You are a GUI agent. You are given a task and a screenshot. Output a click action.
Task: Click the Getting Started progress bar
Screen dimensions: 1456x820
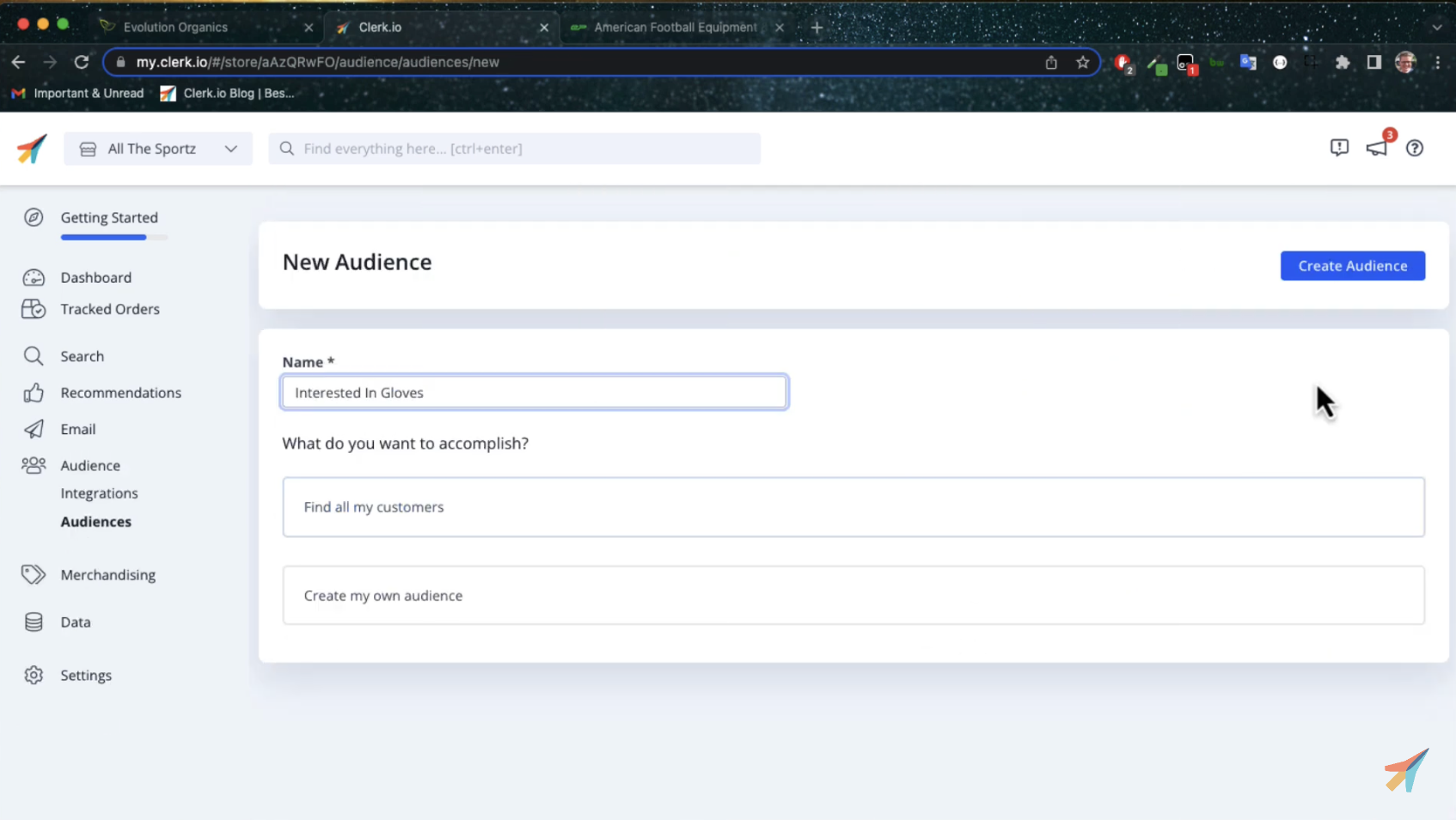[113, 237]
